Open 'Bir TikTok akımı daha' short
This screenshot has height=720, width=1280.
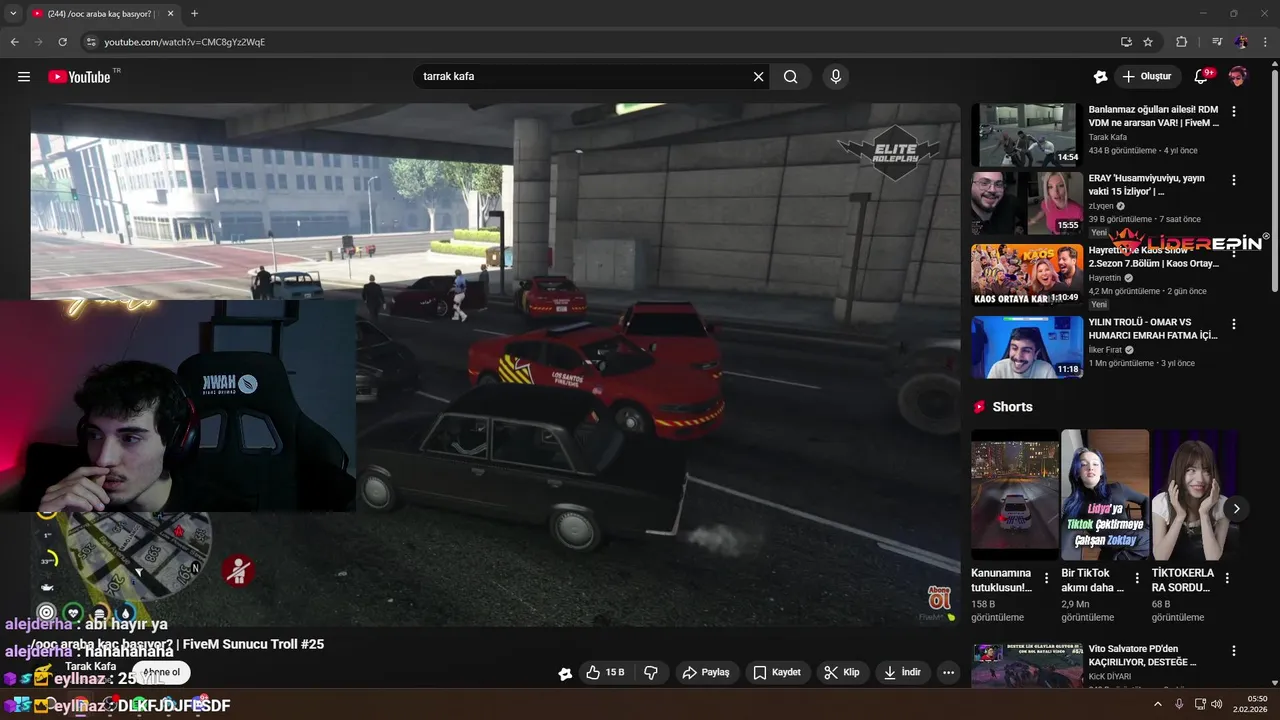[x=1104, y=495]
